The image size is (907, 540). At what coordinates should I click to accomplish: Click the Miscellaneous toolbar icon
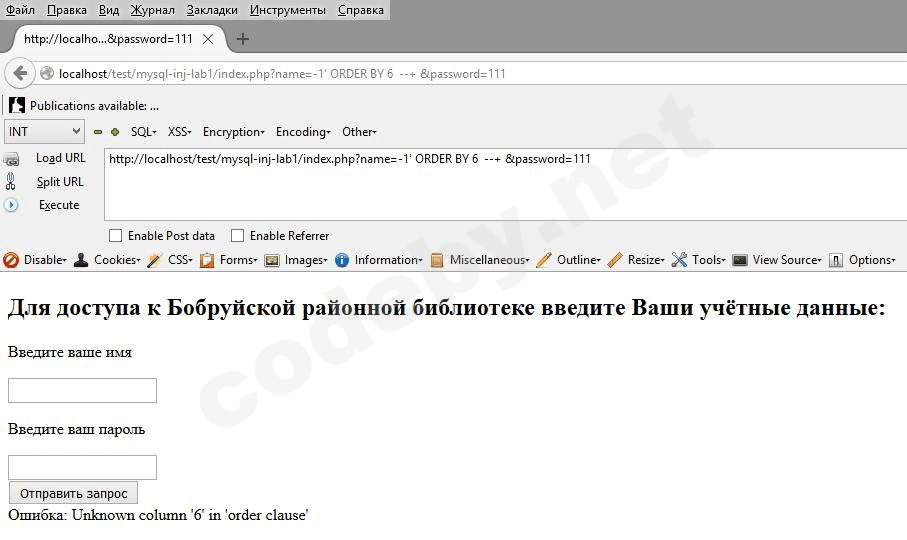click(437, 260)
